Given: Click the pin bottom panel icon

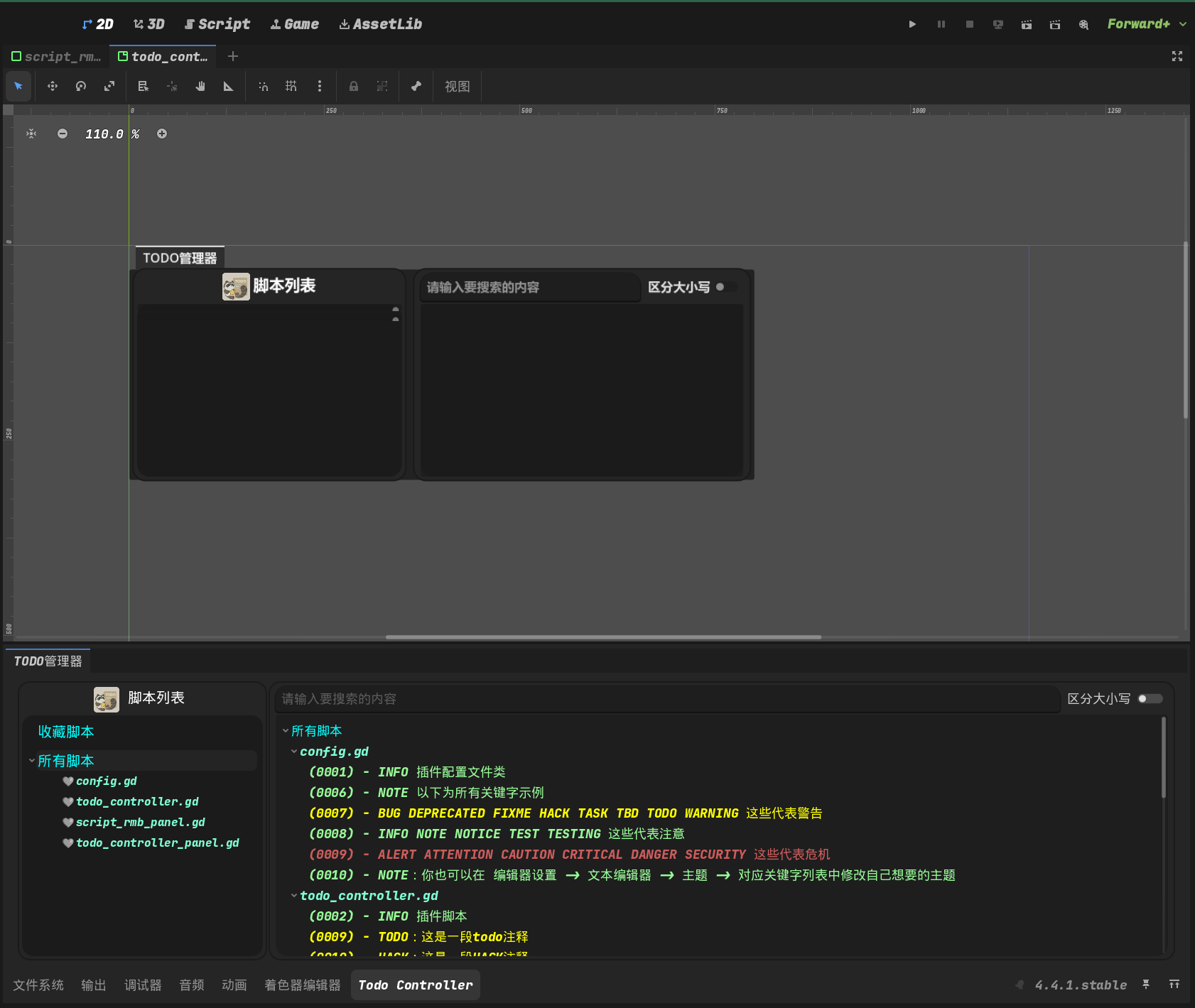Looking at the screenshot, I should (1146, 985).
